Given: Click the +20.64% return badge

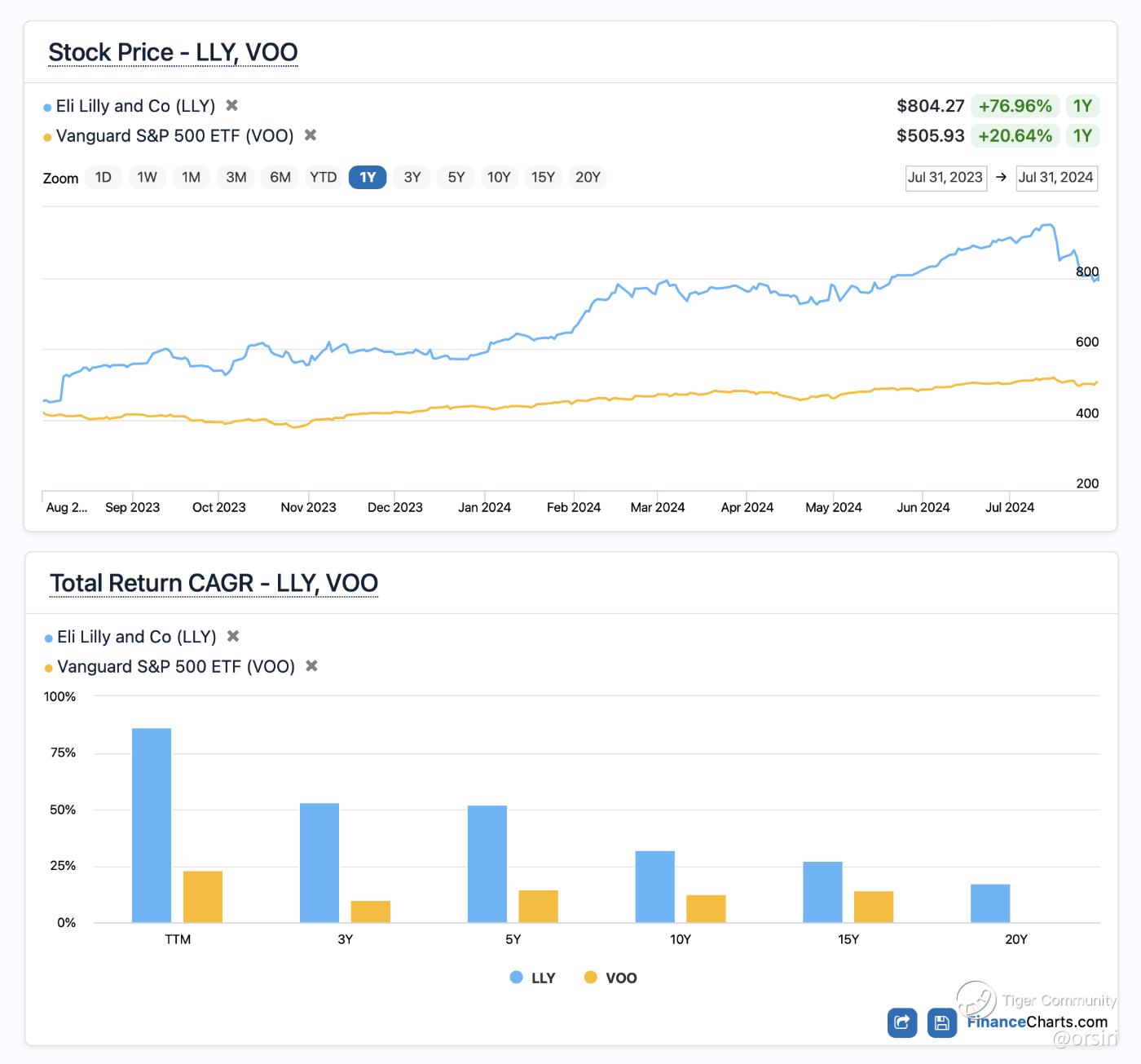Looking at the screenshot, I should coord(1015,135).
